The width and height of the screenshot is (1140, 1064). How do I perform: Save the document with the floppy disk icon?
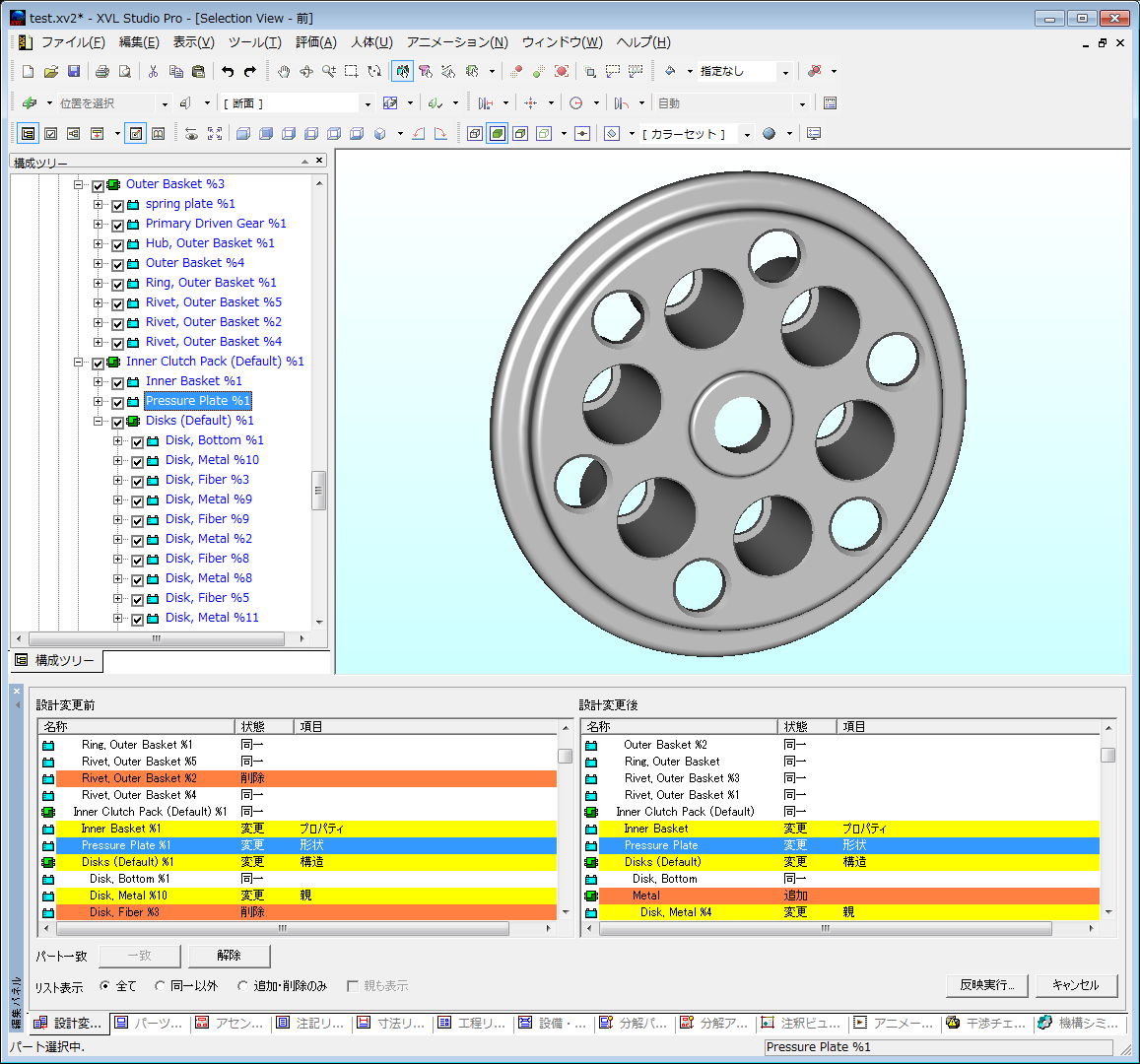74,71
